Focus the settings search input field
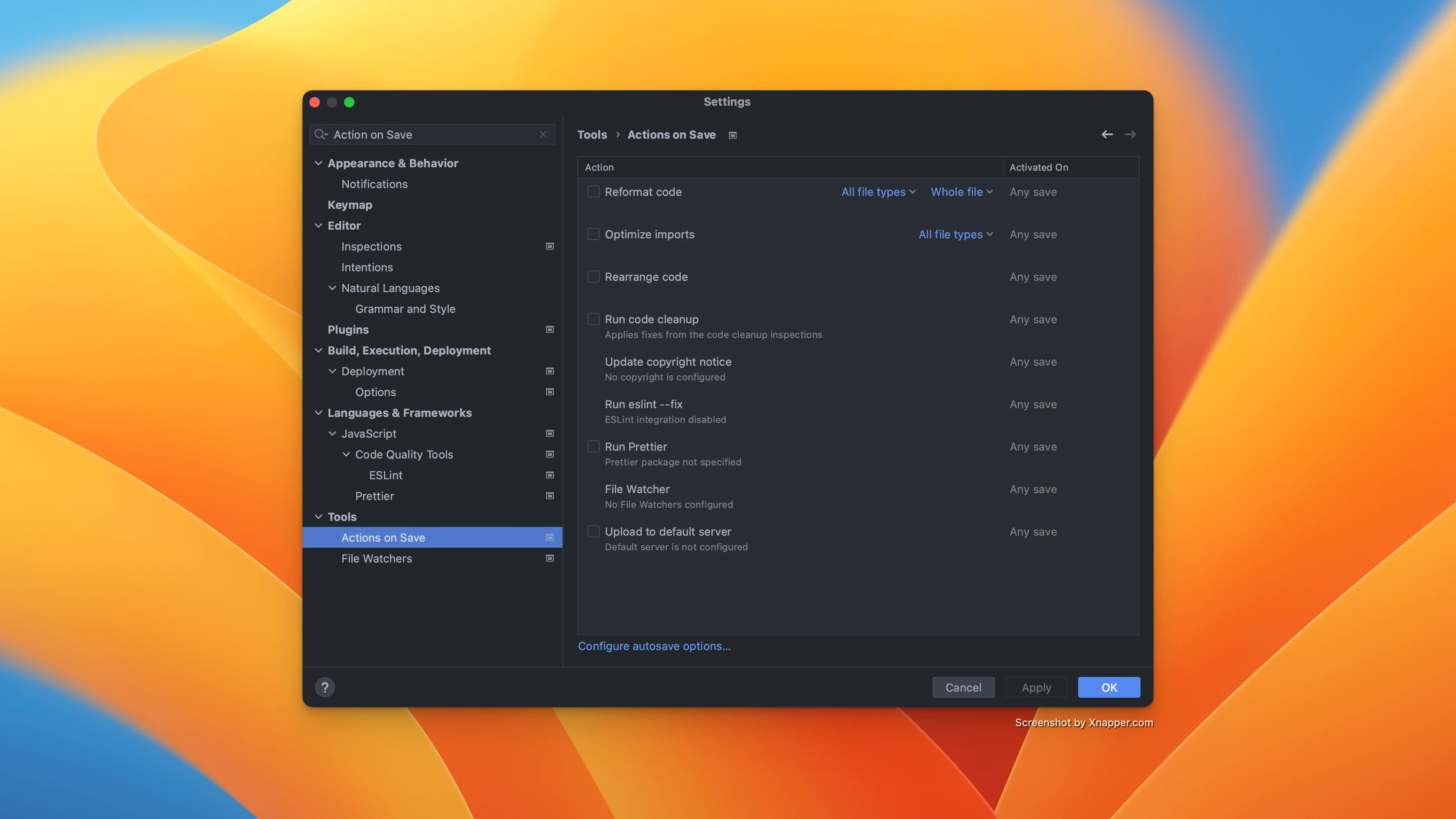 pyautogui.click(x=432, y=134)
